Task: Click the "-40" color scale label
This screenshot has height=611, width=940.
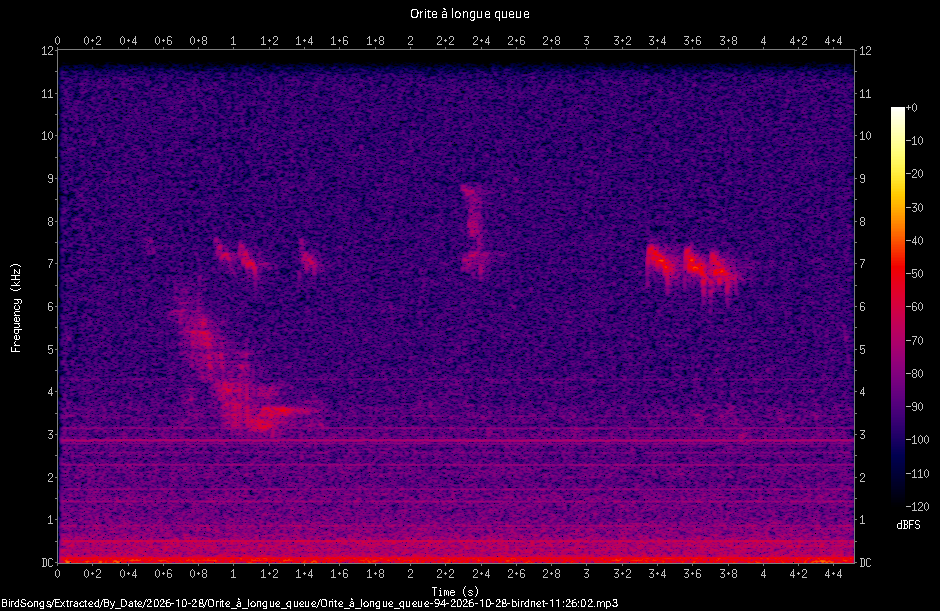Action: click(915, 240)
